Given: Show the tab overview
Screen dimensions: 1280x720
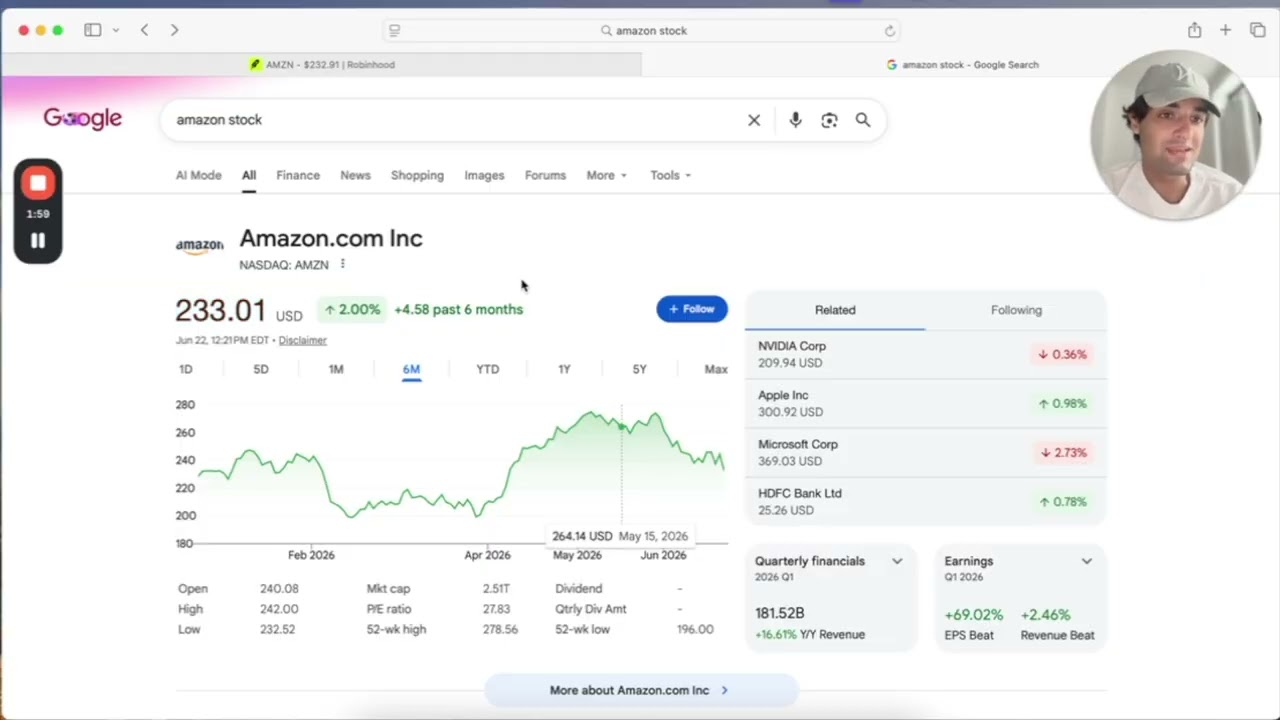Looking at the screenshot, I should tap(1258, 30).
